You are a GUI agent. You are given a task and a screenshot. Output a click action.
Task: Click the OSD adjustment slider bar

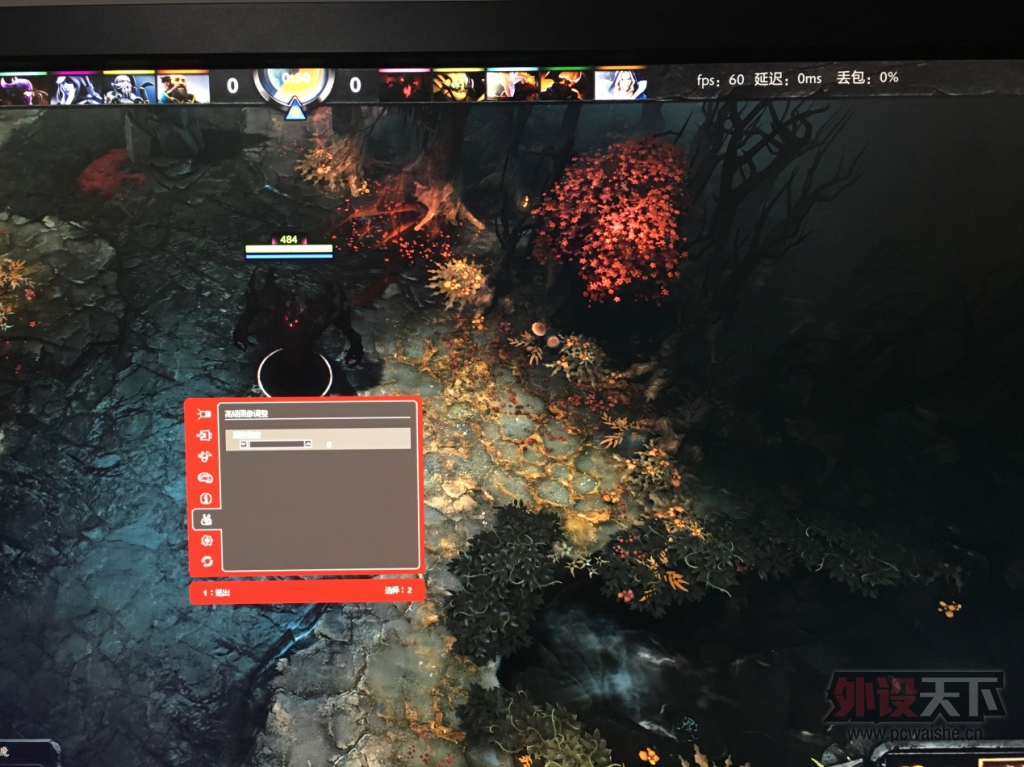[x=276, y=444]
